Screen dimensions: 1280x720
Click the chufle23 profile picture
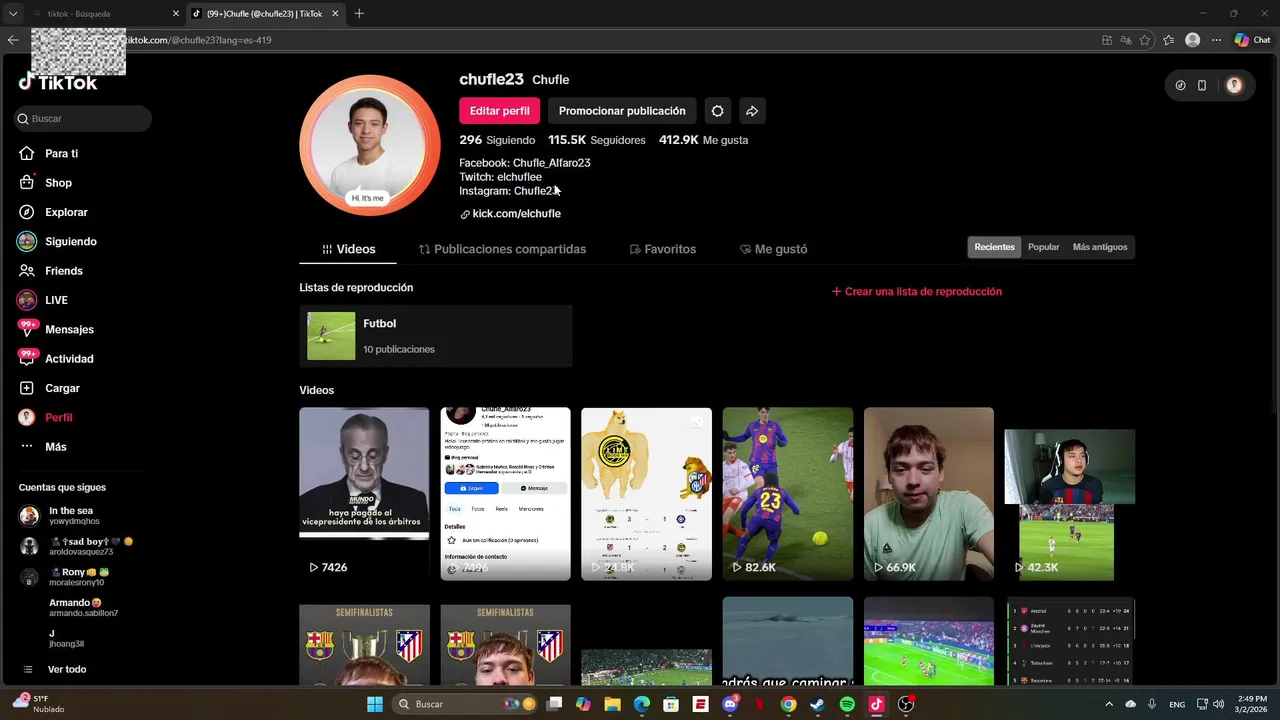pos(370,145)
